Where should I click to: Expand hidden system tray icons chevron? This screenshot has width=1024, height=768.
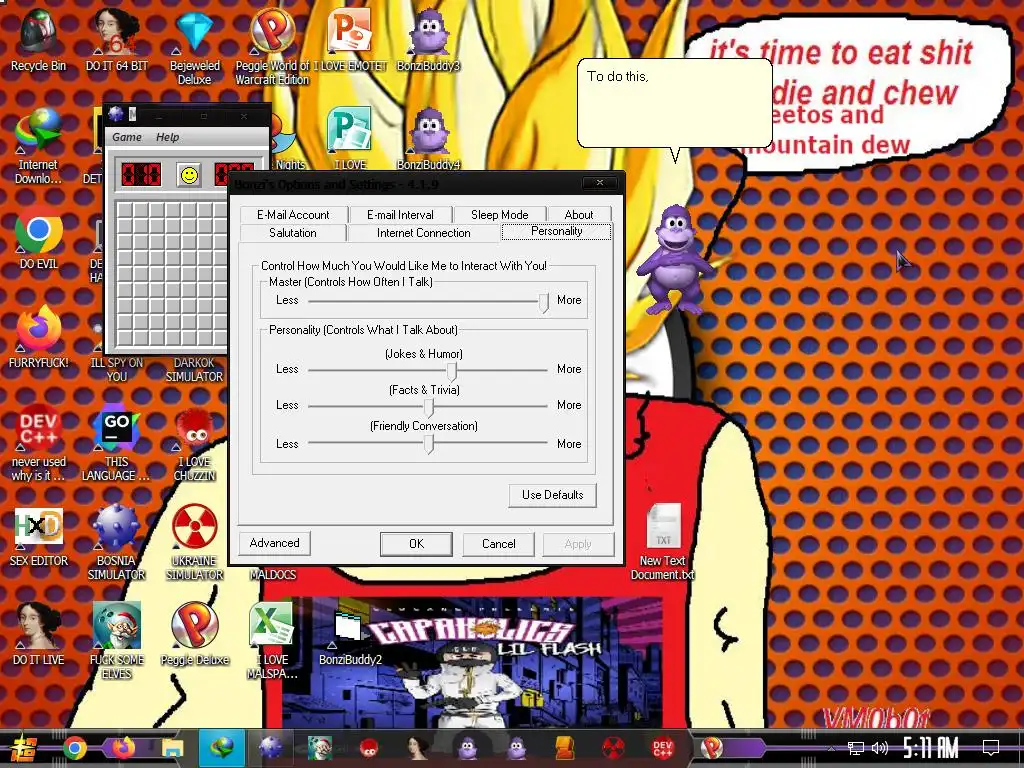831,748
